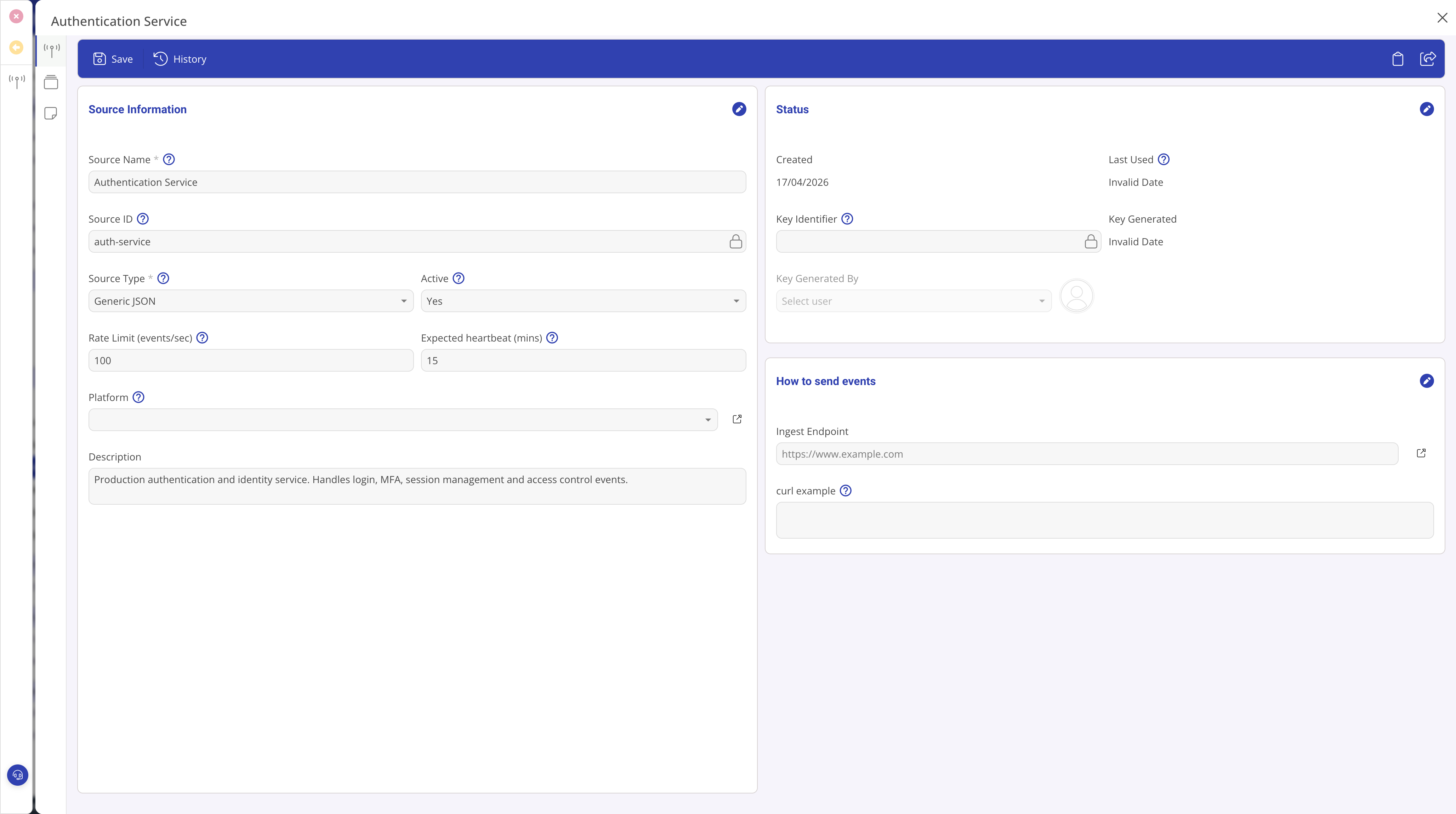This screenshot has width=1456, height=814.
Task: Switch to the archive panel tab in sidebar
Action: [51, 82]
